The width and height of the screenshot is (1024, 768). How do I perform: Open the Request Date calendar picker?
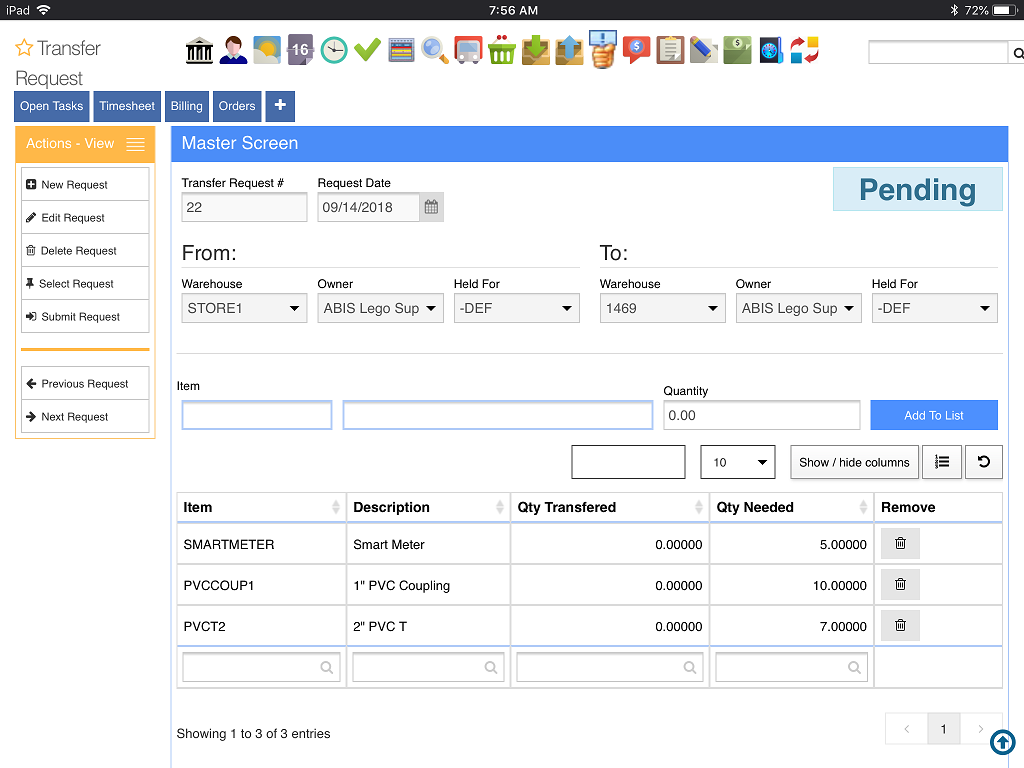(x=431, y=207)
